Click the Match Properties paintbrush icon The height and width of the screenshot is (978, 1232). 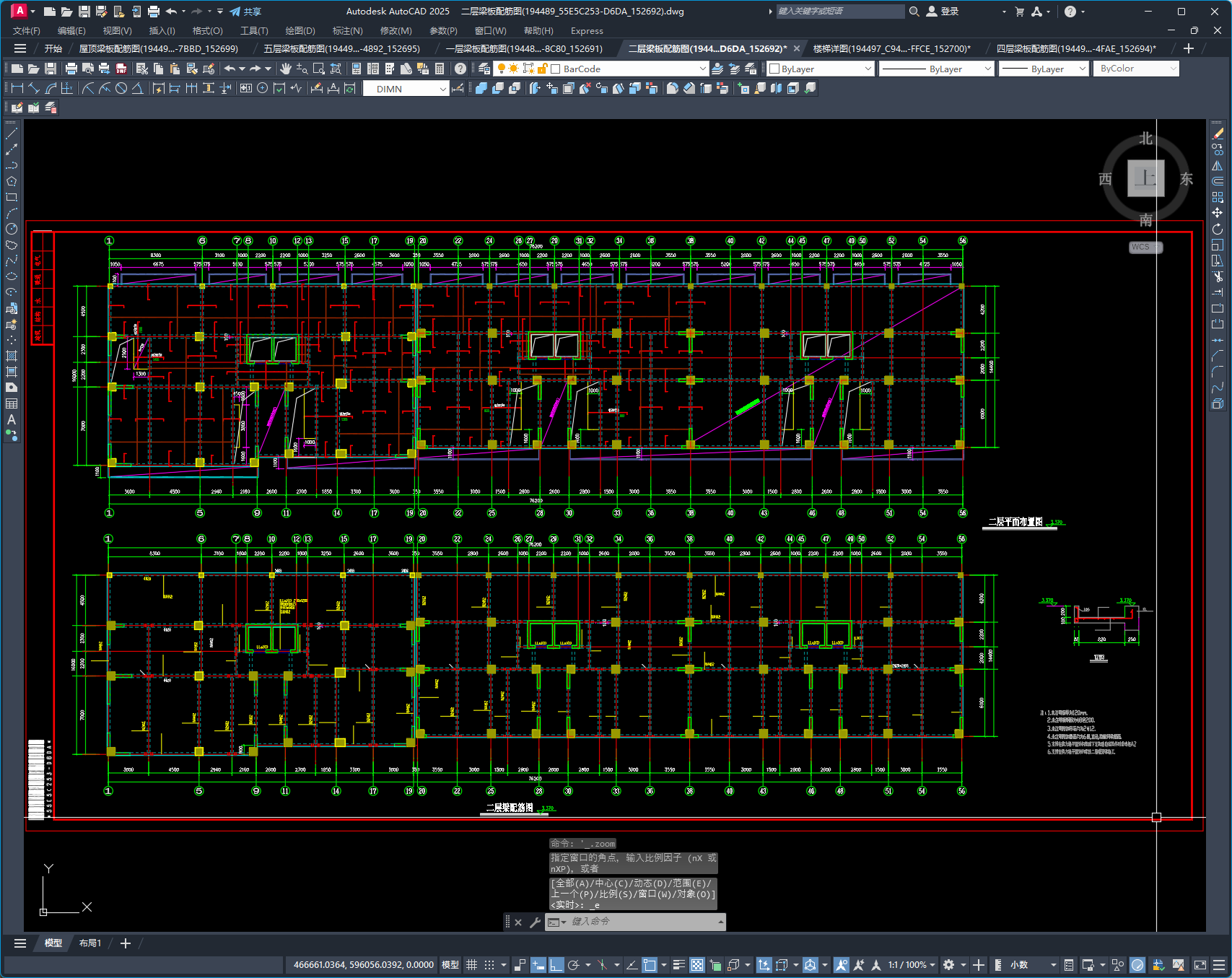(192, 69)
